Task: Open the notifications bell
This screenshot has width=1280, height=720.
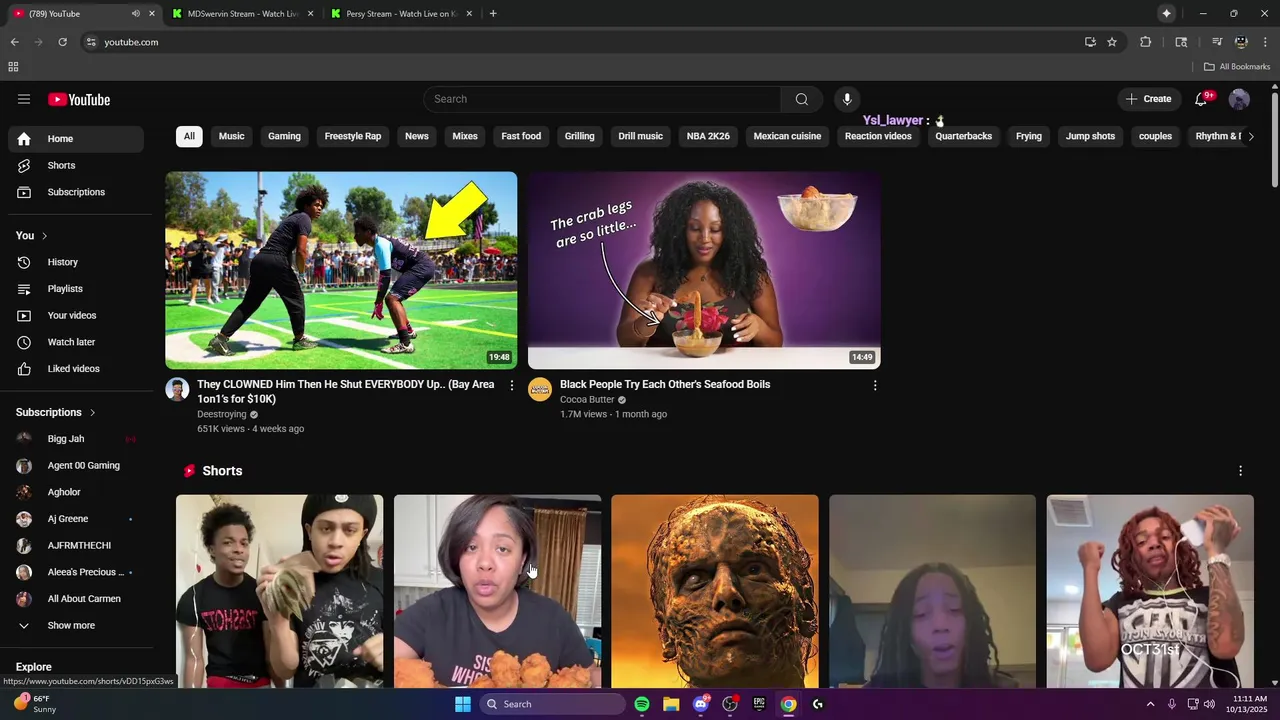Action: [x=1201, y=99]
